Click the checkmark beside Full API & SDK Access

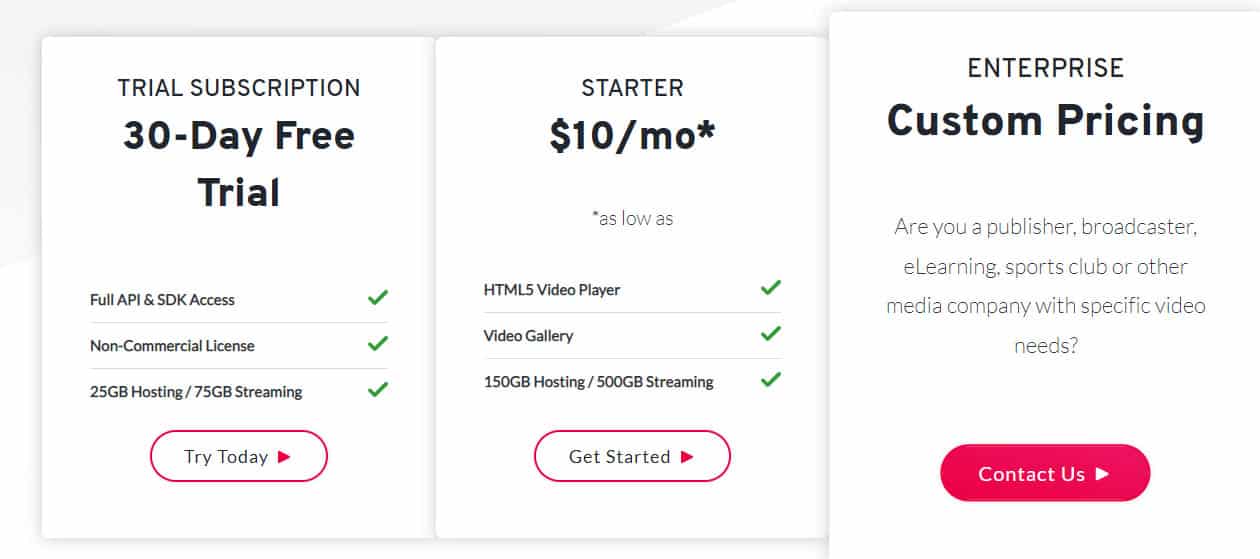[x=377, y=297]
